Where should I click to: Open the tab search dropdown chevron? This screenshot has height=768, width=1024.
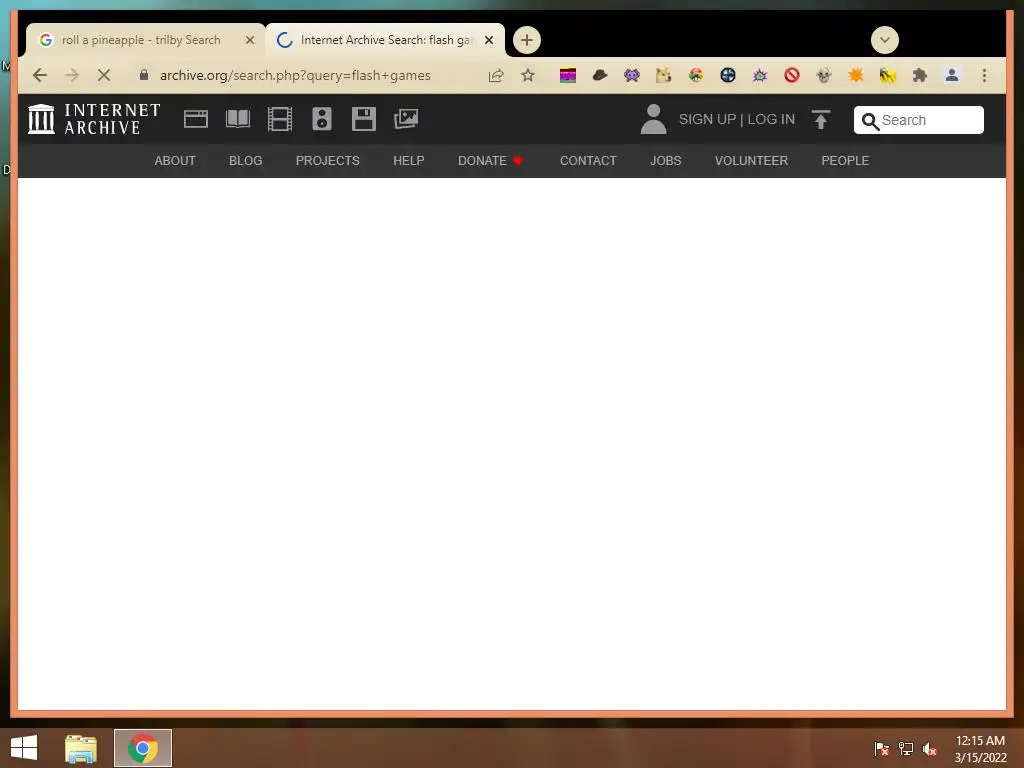pyautogui.click(x=885, y=40)
